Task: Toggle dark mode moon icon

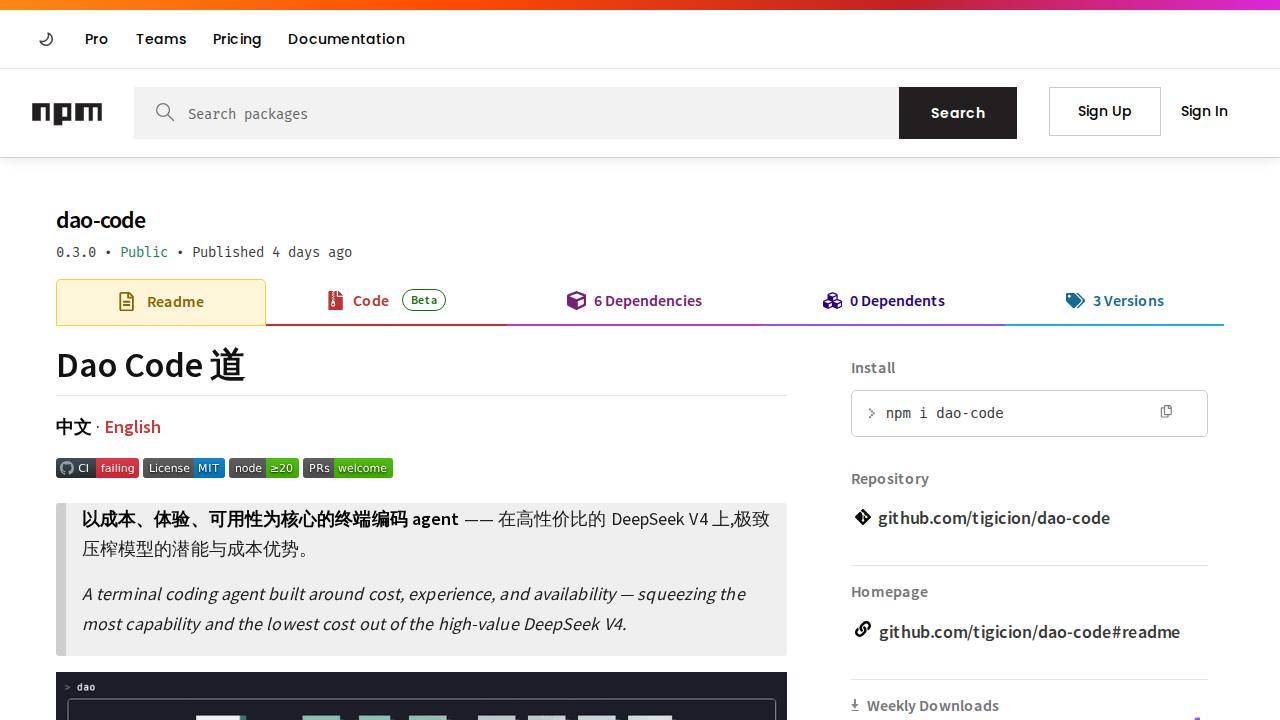Action: point(46,39)
